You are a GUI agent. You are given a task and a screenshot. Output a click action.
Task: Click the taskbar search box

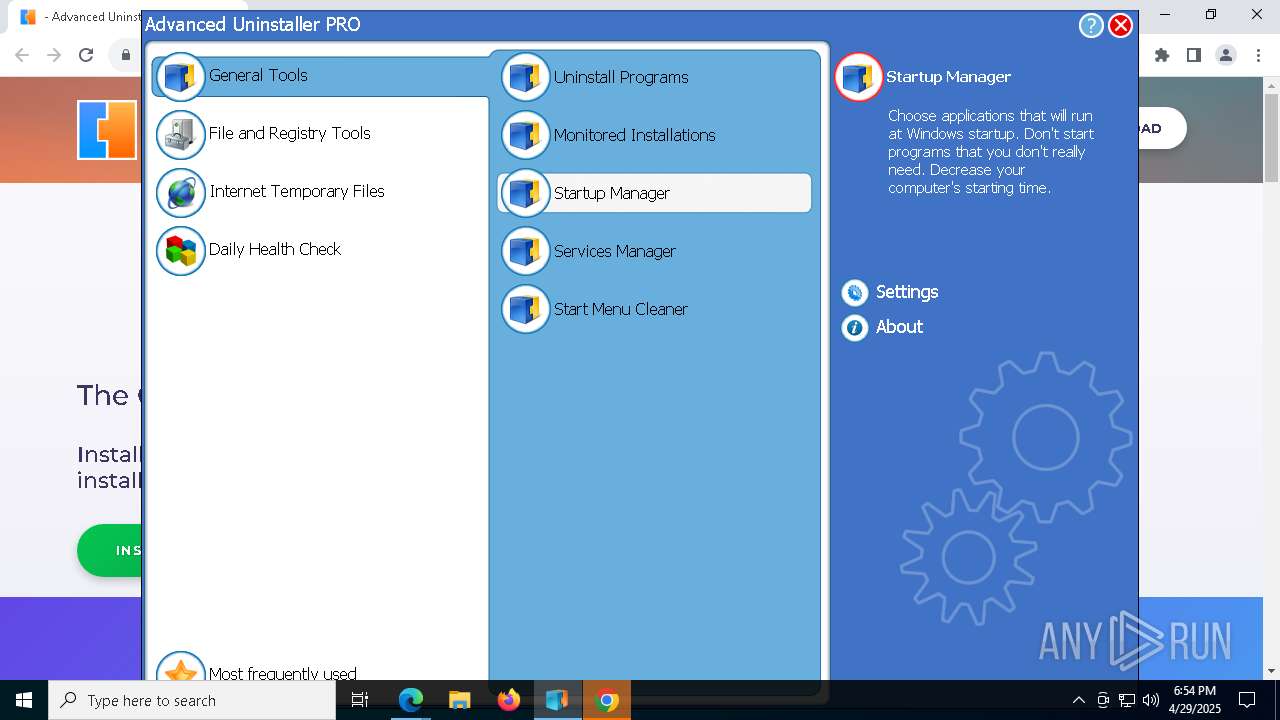point(192,700)
